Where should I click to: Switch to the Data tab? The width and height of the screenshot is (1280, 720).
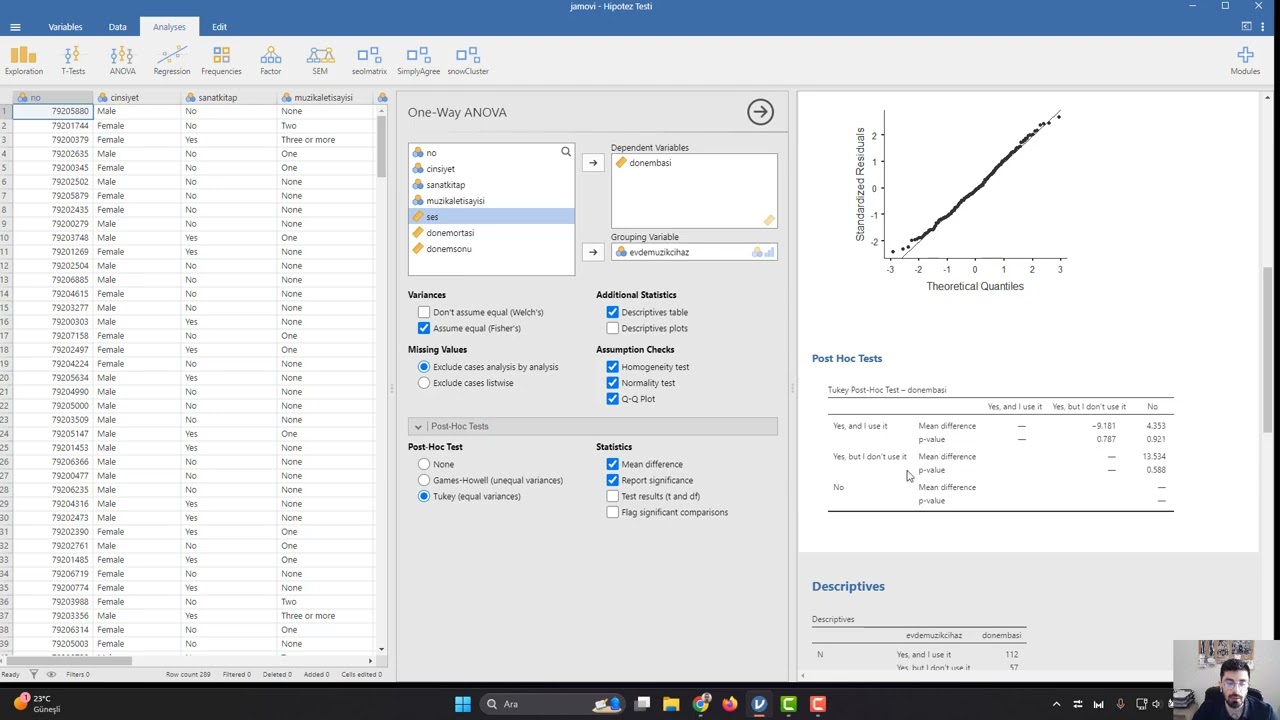[x=117, y=27]
